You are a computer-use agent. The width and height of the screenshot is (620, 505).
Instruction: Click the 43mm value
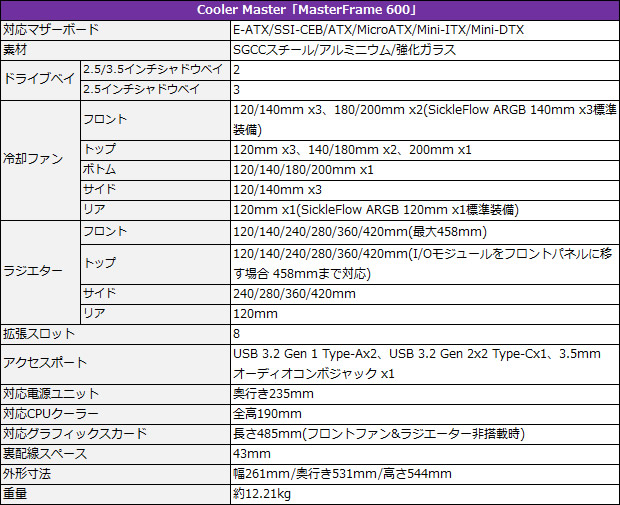click(425, 454)
